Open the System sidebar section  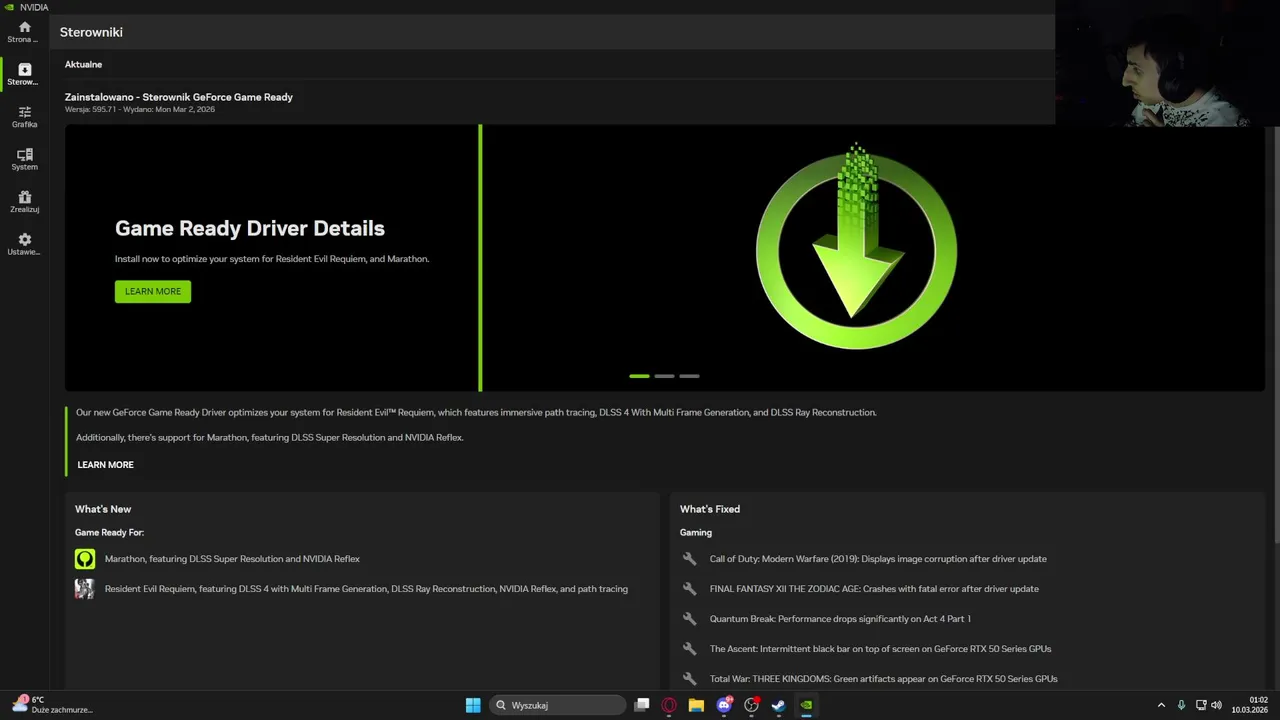[x=24, y=159]
